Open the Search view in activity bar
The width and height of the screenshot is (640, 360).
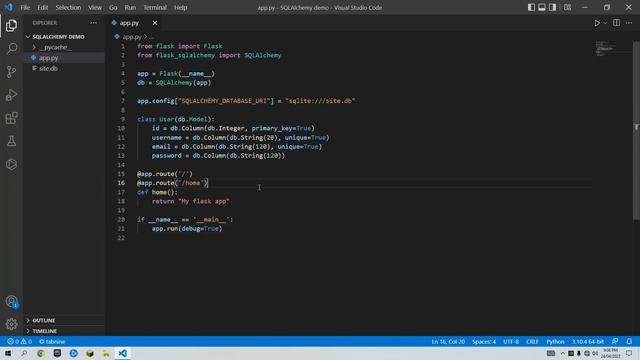11,49
